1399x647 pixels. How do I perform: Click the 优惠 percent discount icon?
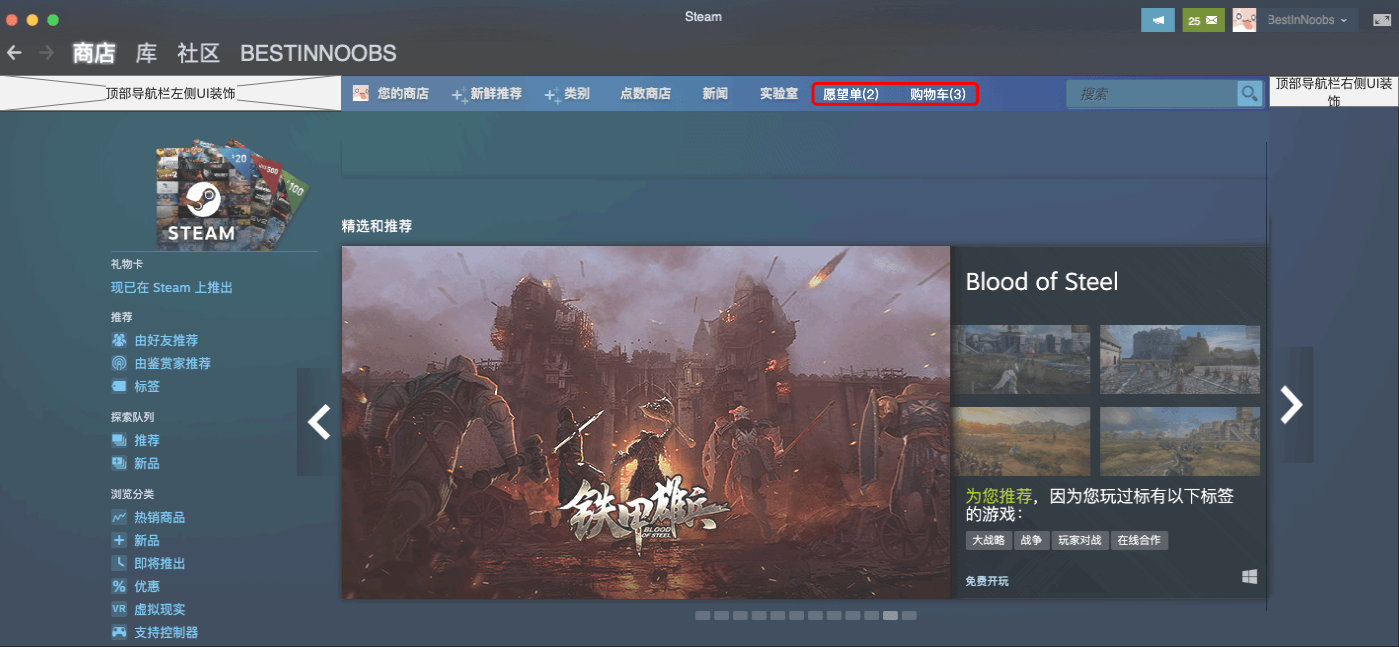point(121,586)
